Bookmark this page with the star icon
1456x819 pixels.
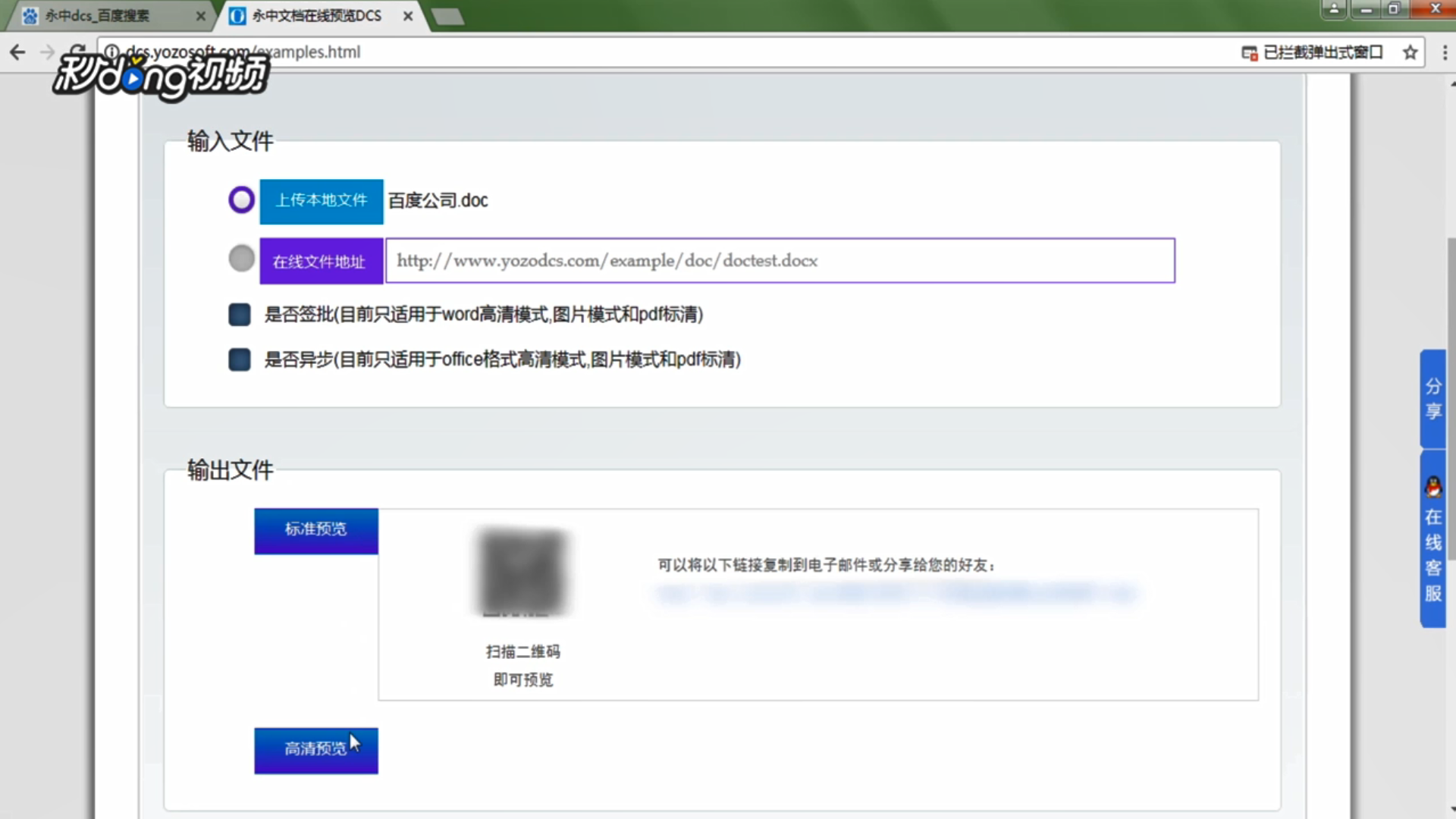1410,52
